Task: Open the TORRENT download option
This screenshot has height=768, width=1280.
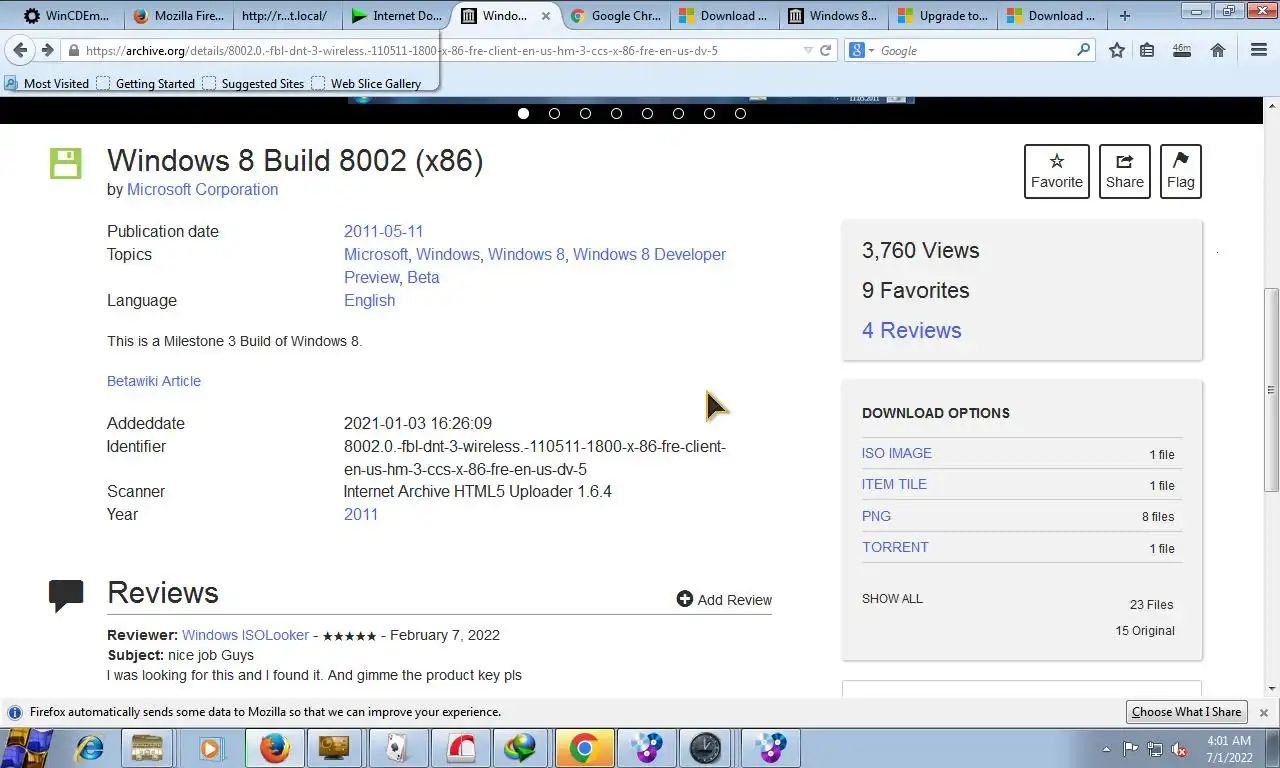Action: coord(895,547)
